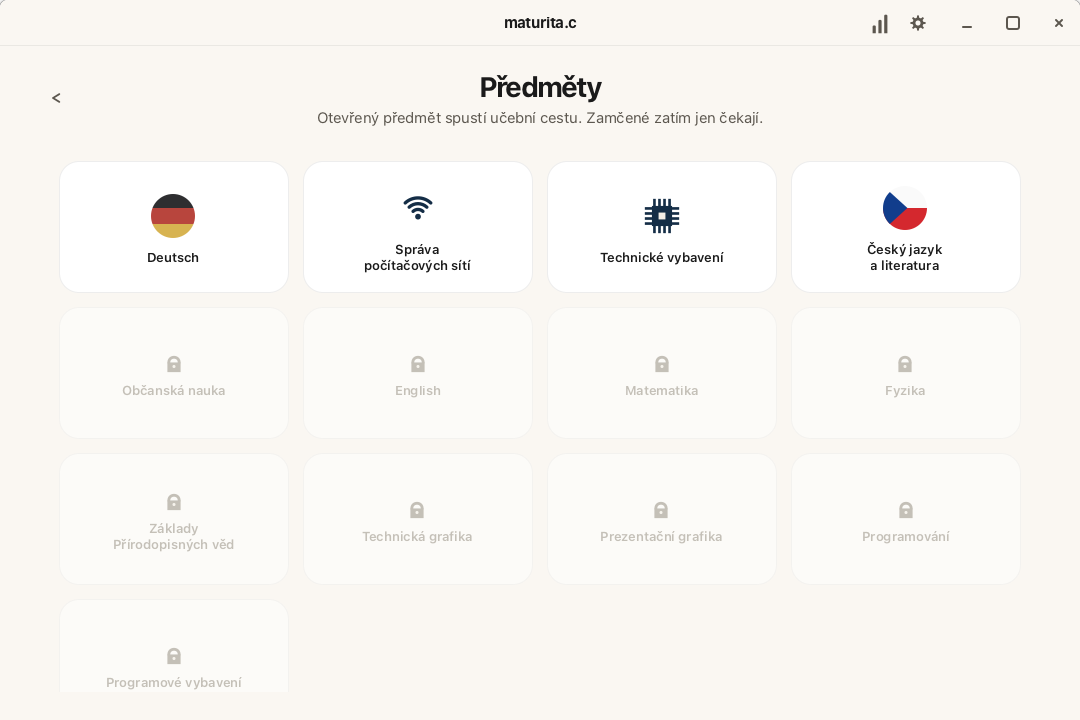Click locked Prezentační grafika card
The width and height of the screenshot is (1080, 720).
661,519
